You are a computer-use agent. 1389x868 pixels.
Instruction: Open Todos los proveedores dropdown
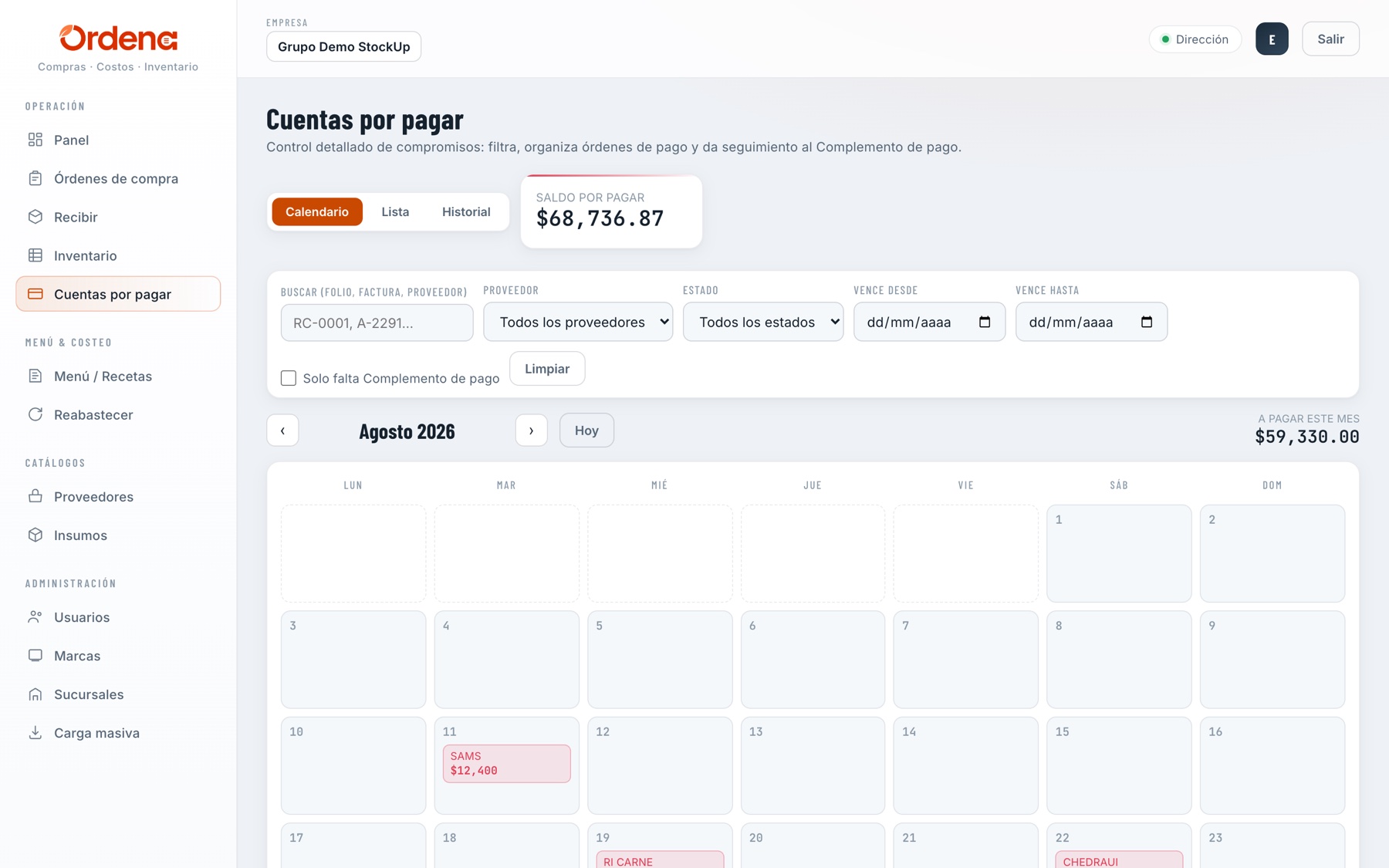click(578, 322)
